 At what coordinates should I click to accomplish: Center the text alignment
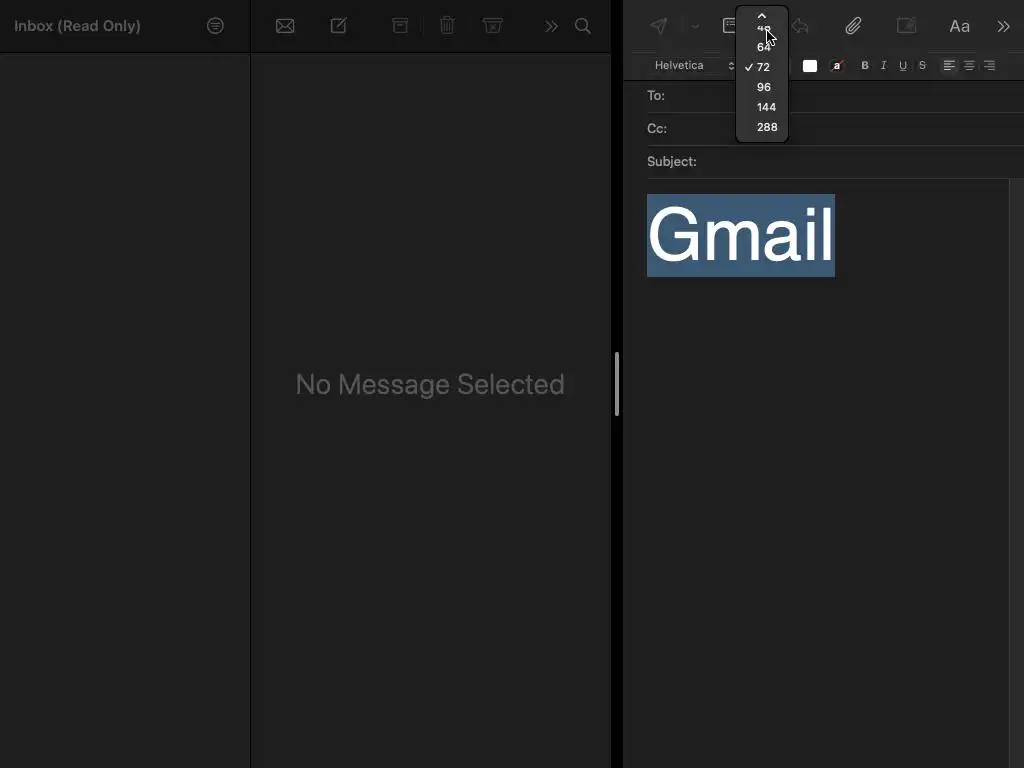click(969, 65)
